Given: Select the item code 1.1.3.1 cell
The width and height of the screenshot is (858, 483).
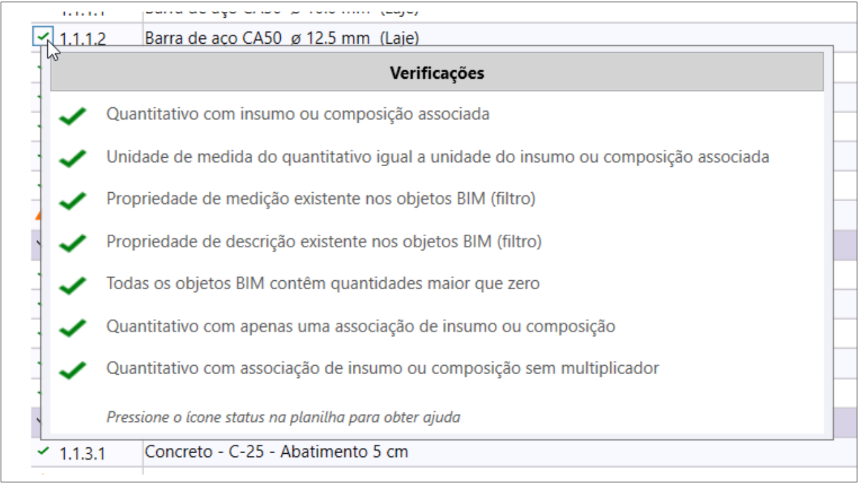Looking at the screenshot, I should (83, 453).
